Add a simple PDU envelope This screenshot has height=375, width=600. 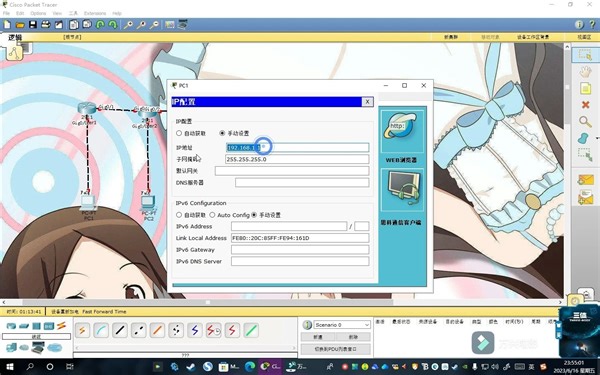coord(585,180)
